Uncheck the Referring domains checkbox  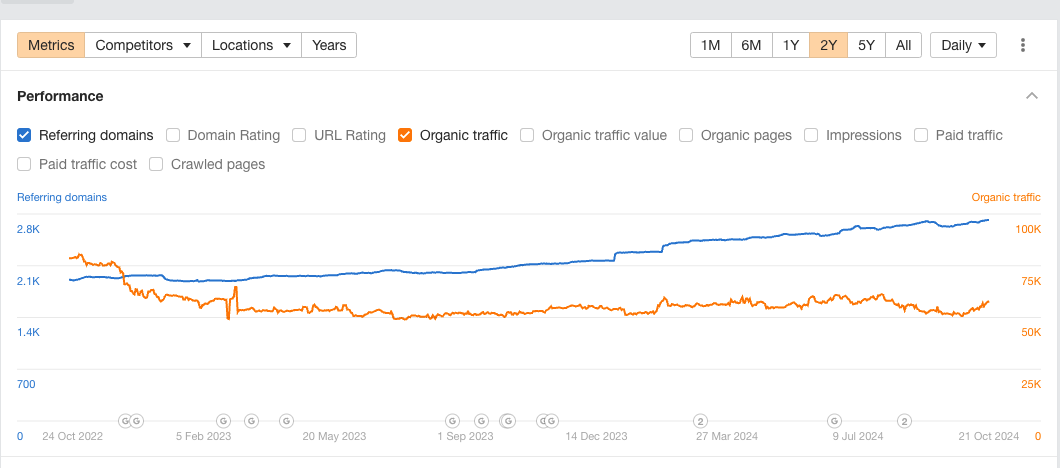pyautogui.click(x=25, y=135)
